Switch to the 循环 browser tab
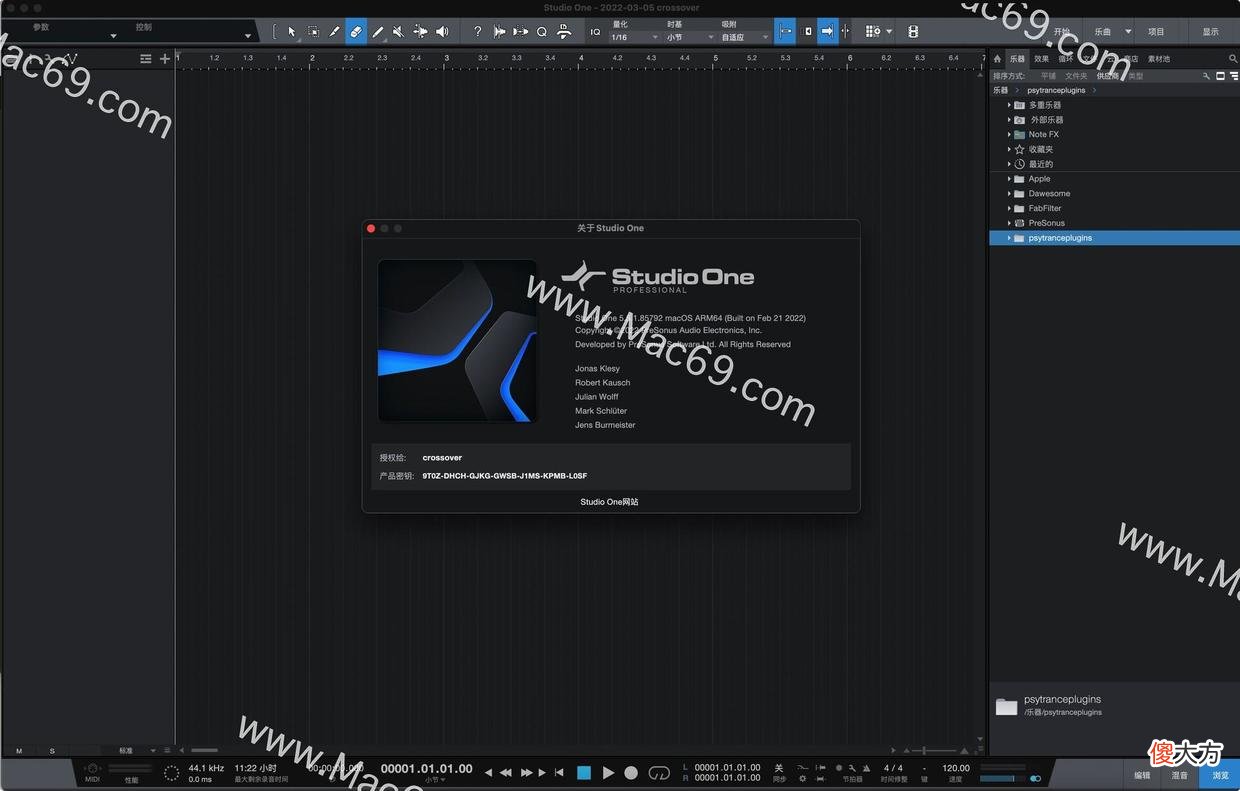The width and height of the screenshot is (1240, 791). 1066,59
